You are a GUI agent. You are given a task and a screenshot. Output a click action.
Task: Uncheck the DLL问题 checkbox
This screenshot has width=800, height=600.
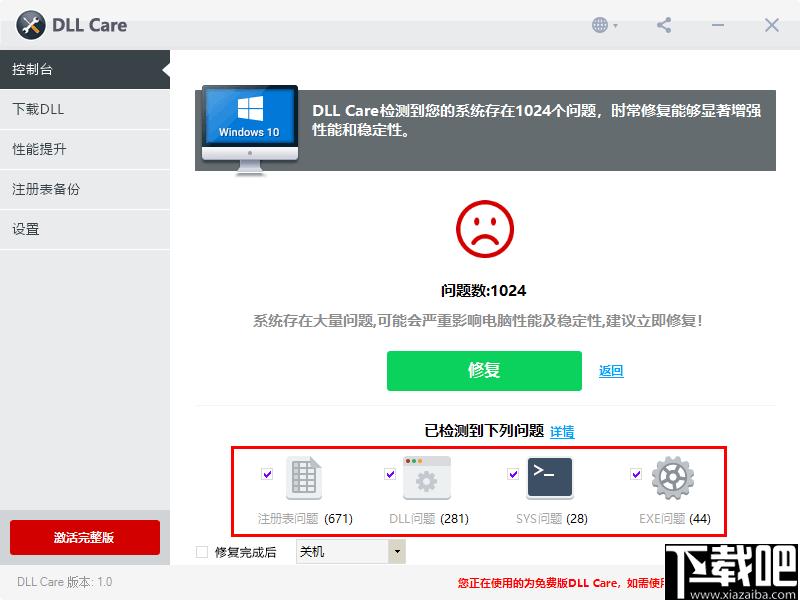click(x=390, y=474)
